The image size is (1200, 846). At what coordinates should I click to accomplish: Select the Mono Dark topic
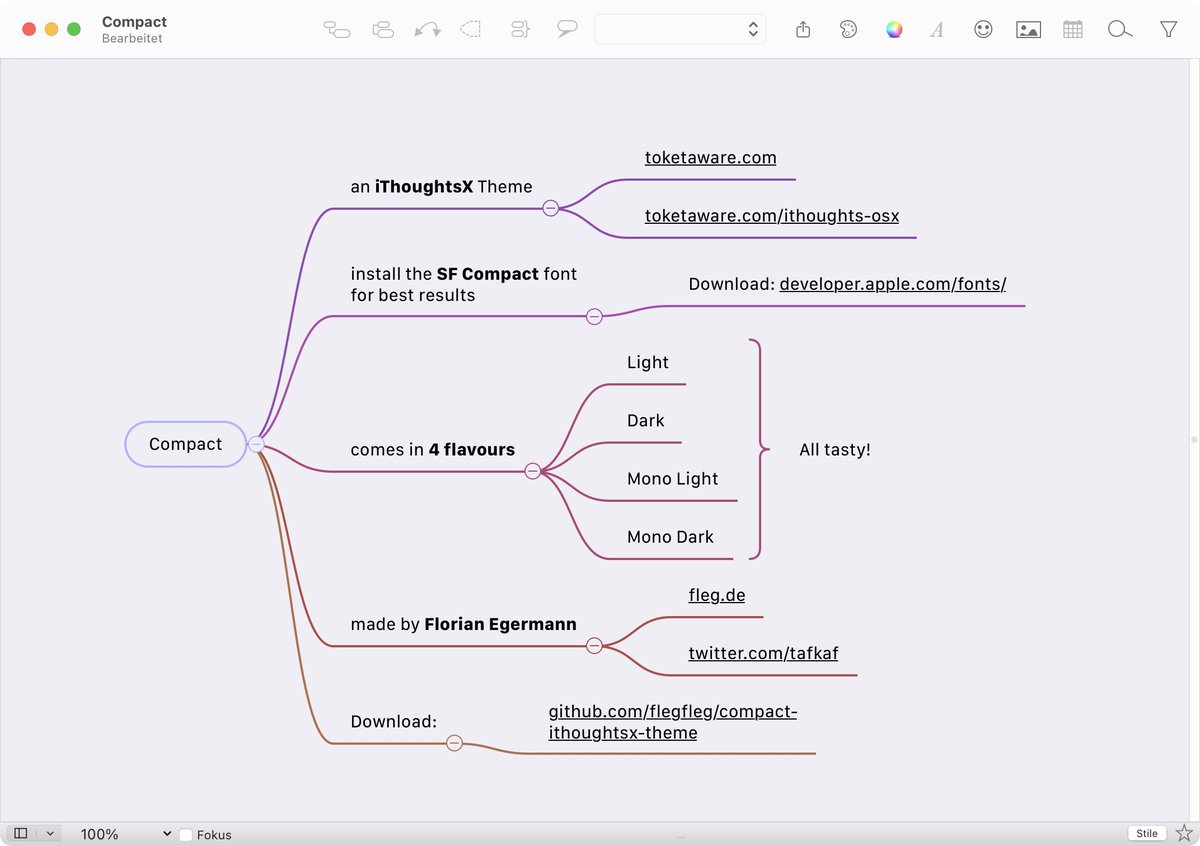(671, 536)
